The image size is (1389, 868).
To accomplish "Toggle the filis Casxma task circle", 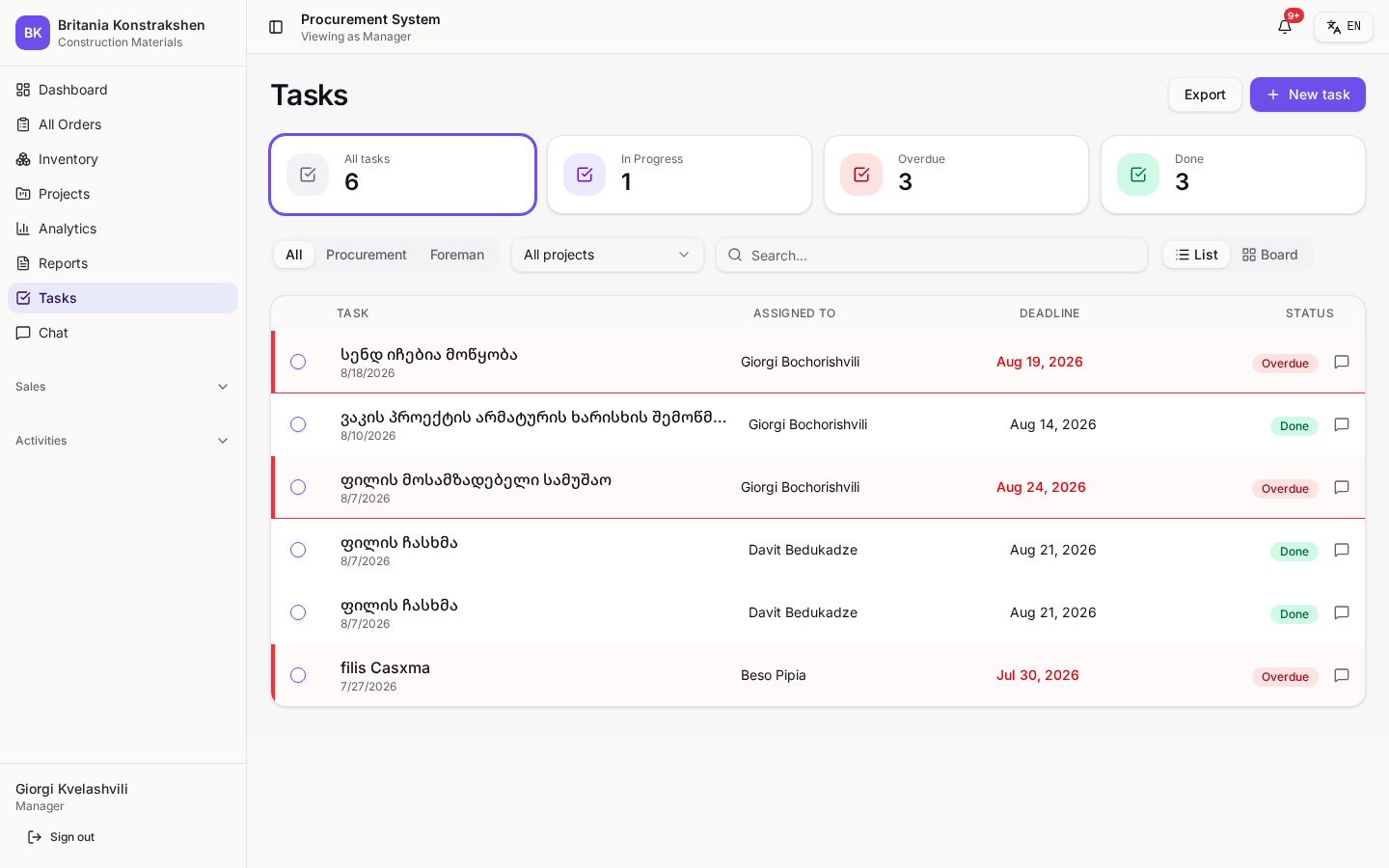I will tap(298, 675).
